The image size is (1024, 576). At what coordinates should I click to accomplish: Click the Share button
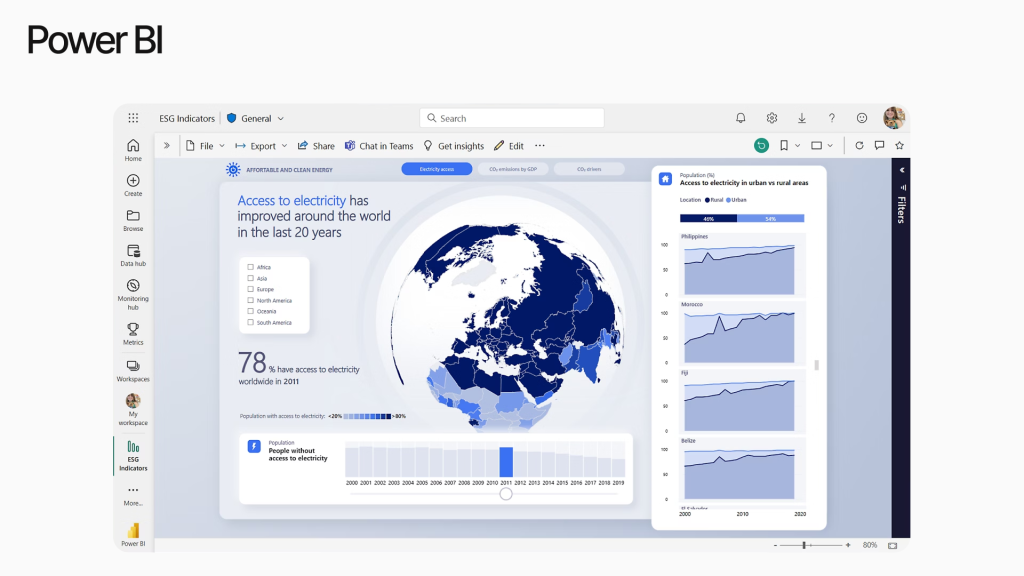(x=316, y=146)
